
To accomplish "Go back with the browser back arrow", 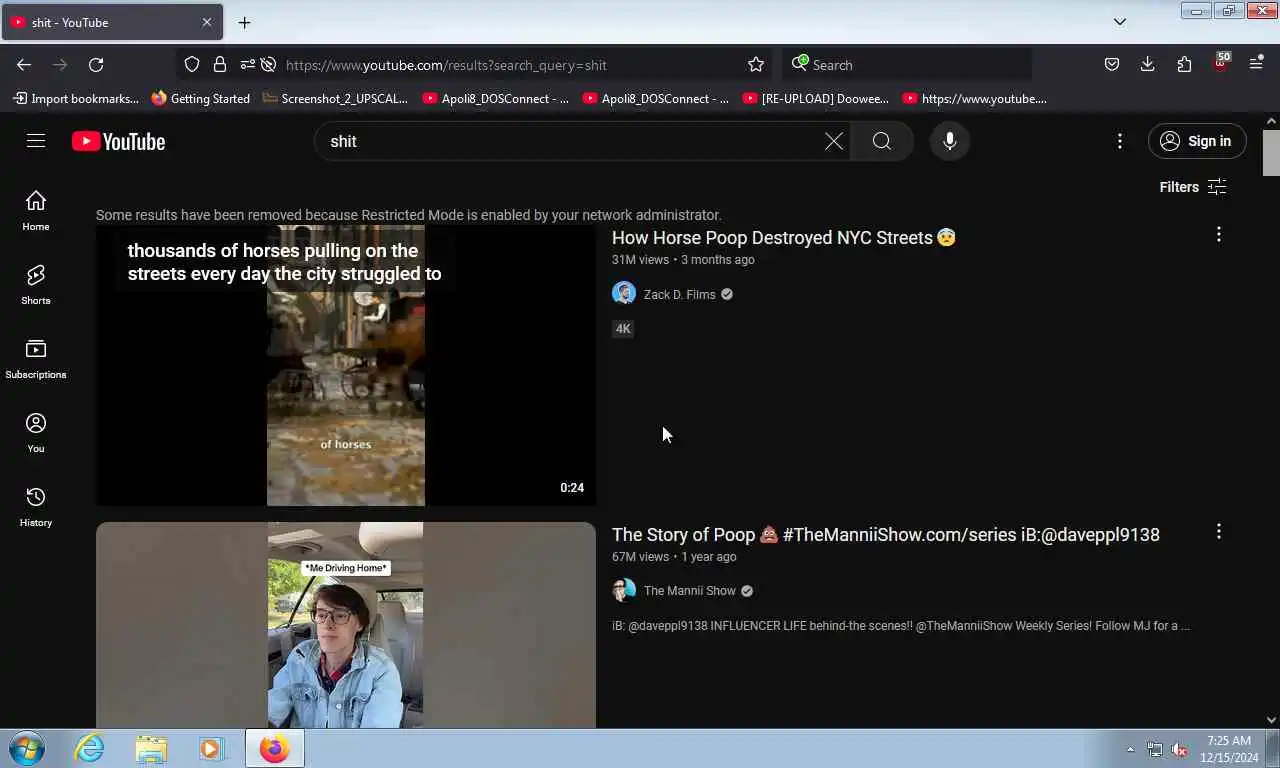I will coord(24,64).
